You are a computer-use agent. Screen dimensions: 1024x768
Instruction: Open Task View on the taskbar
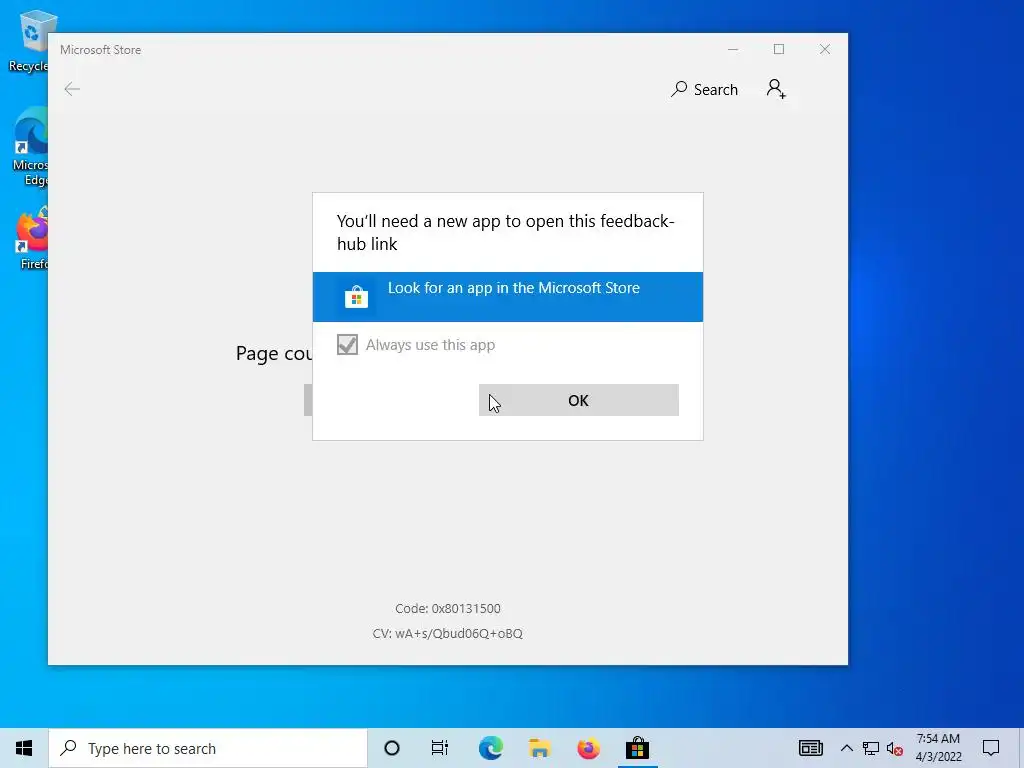pyautogui.click(x=440, y=748)
